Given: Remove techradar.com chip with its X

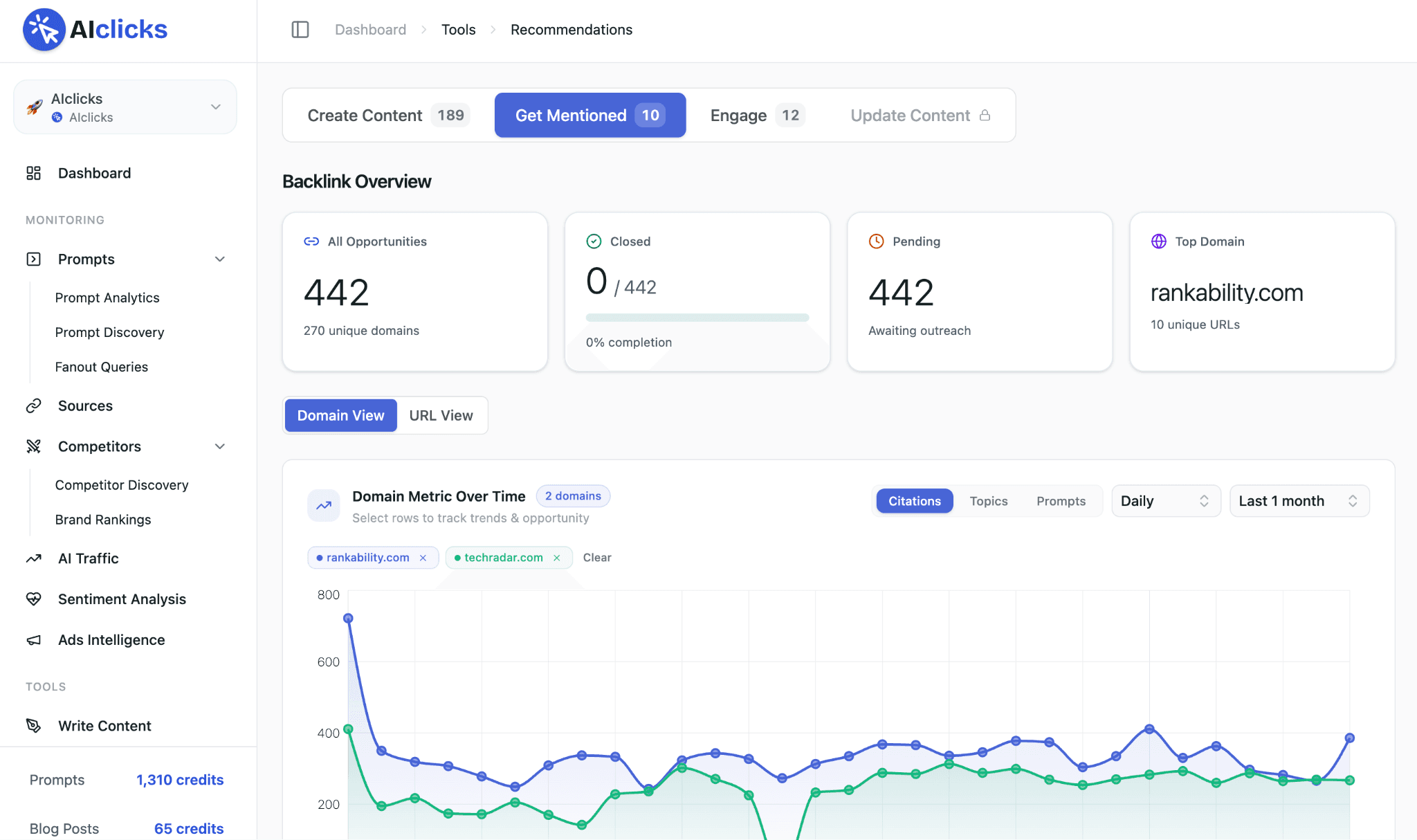Looking at the screenshot, I should [x=556, y=558].
